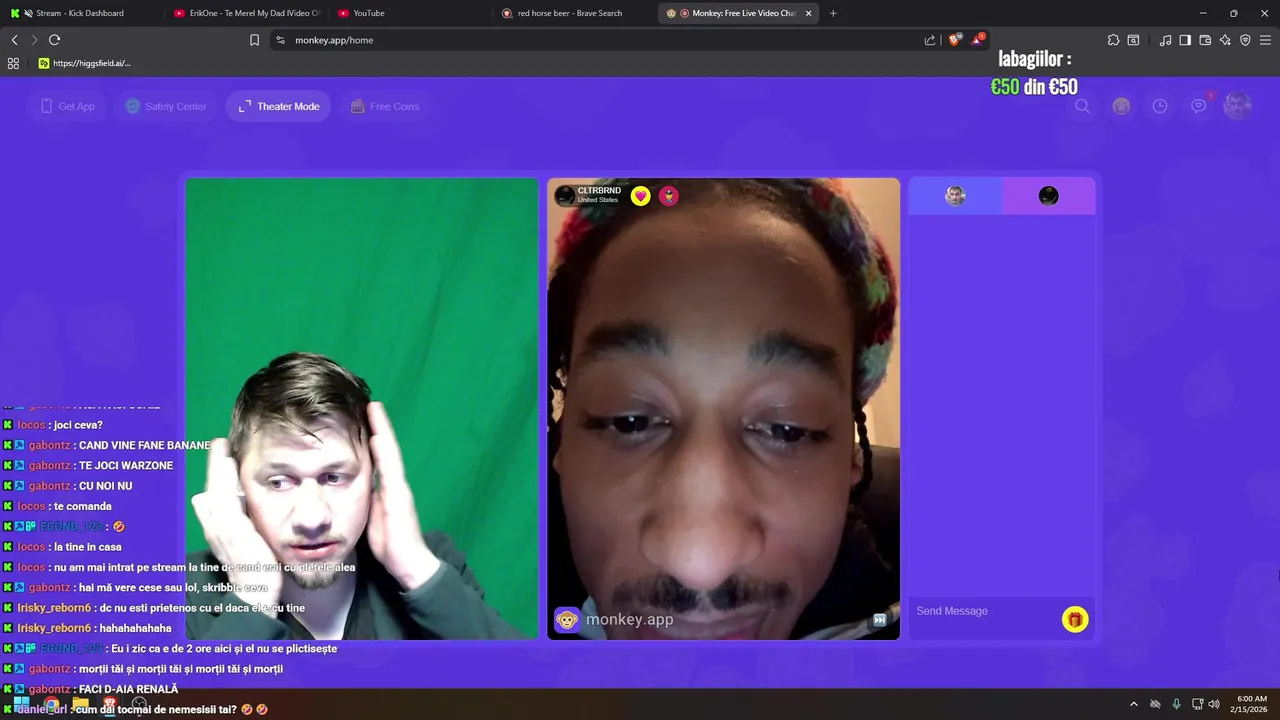Toggle the browser sidebar panel

(x=1185, y=40)
